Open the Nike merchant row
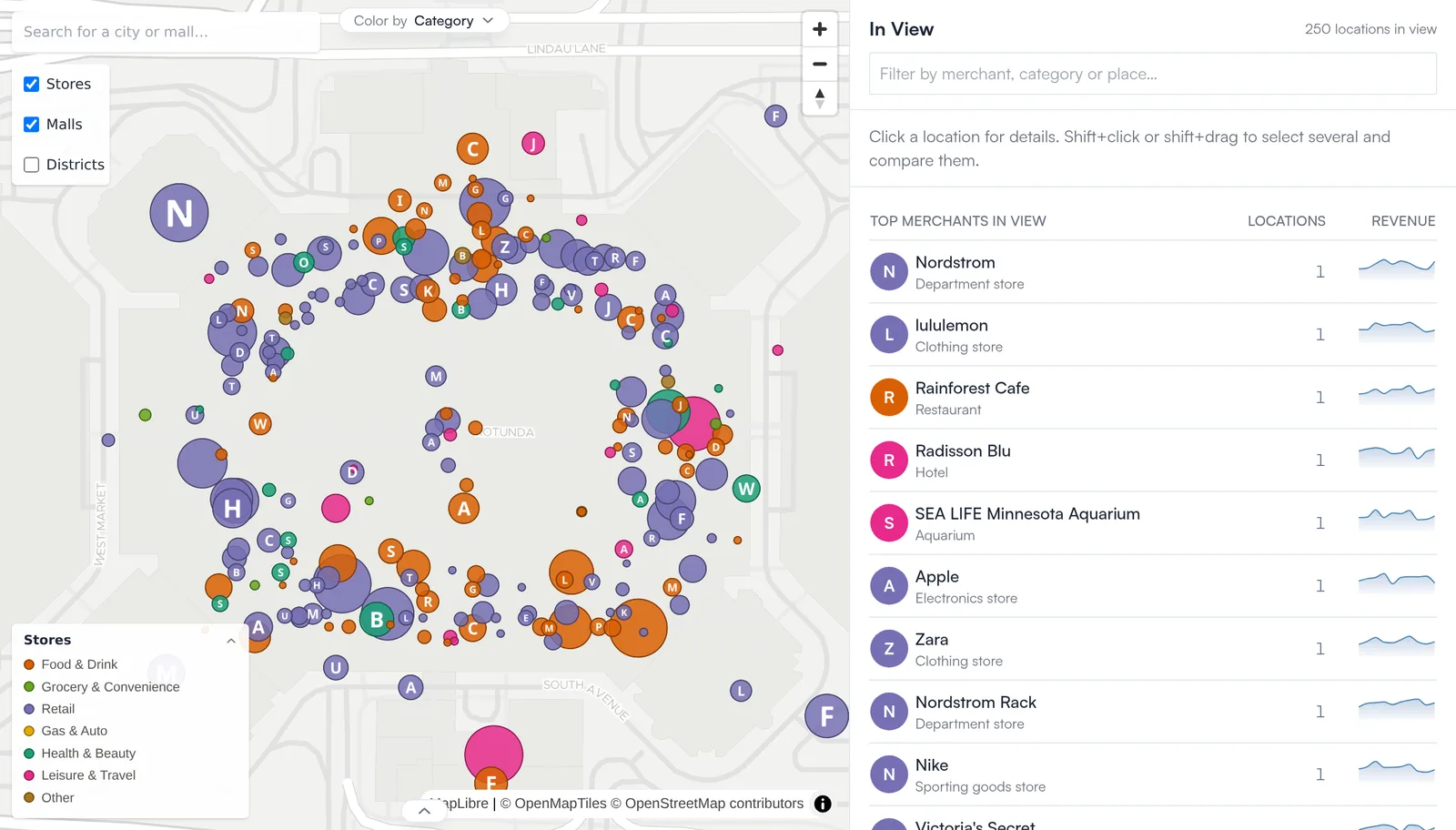The width and height of the screenshot is (1456, 830). point(1153,774)
